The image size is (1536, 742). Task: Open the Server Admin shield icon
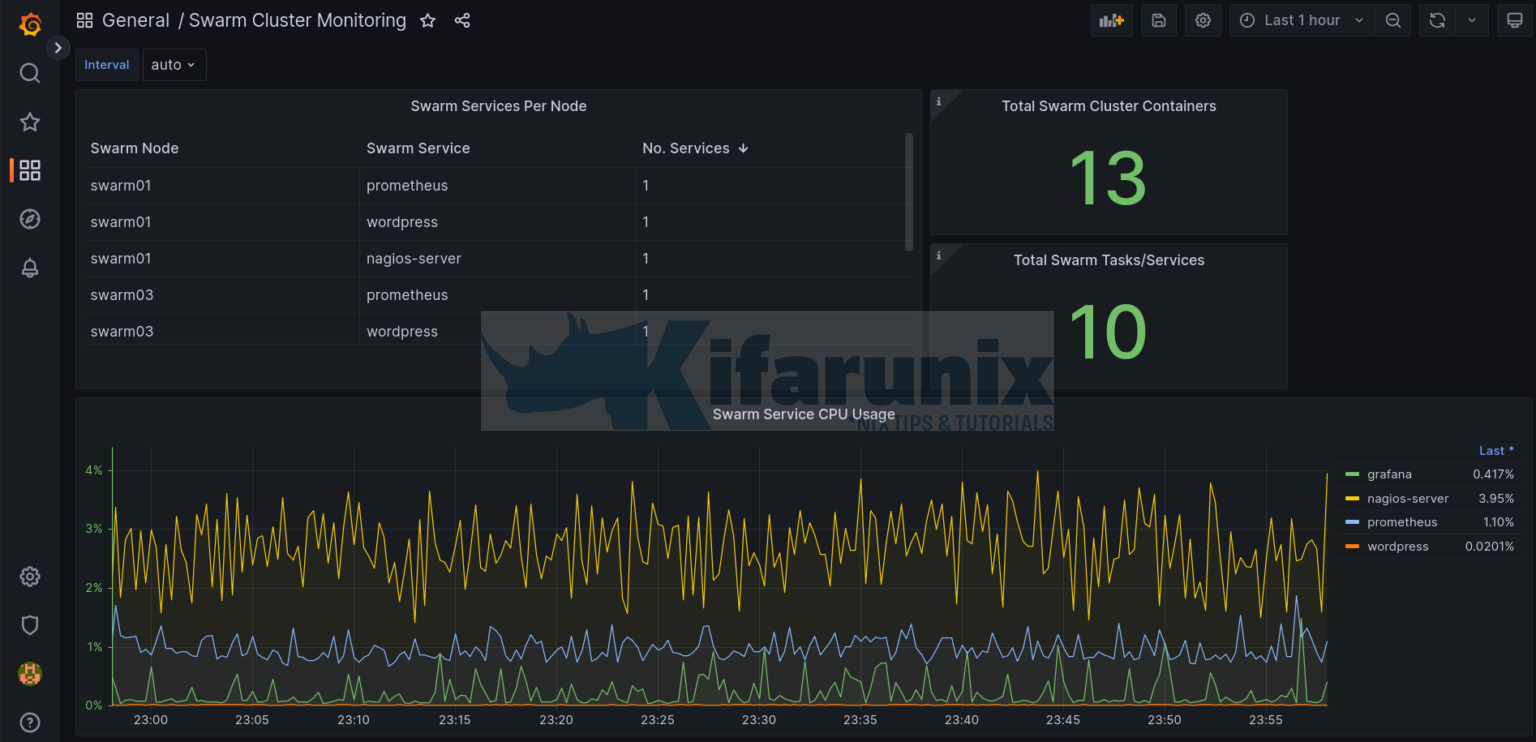tap(30, 625)
